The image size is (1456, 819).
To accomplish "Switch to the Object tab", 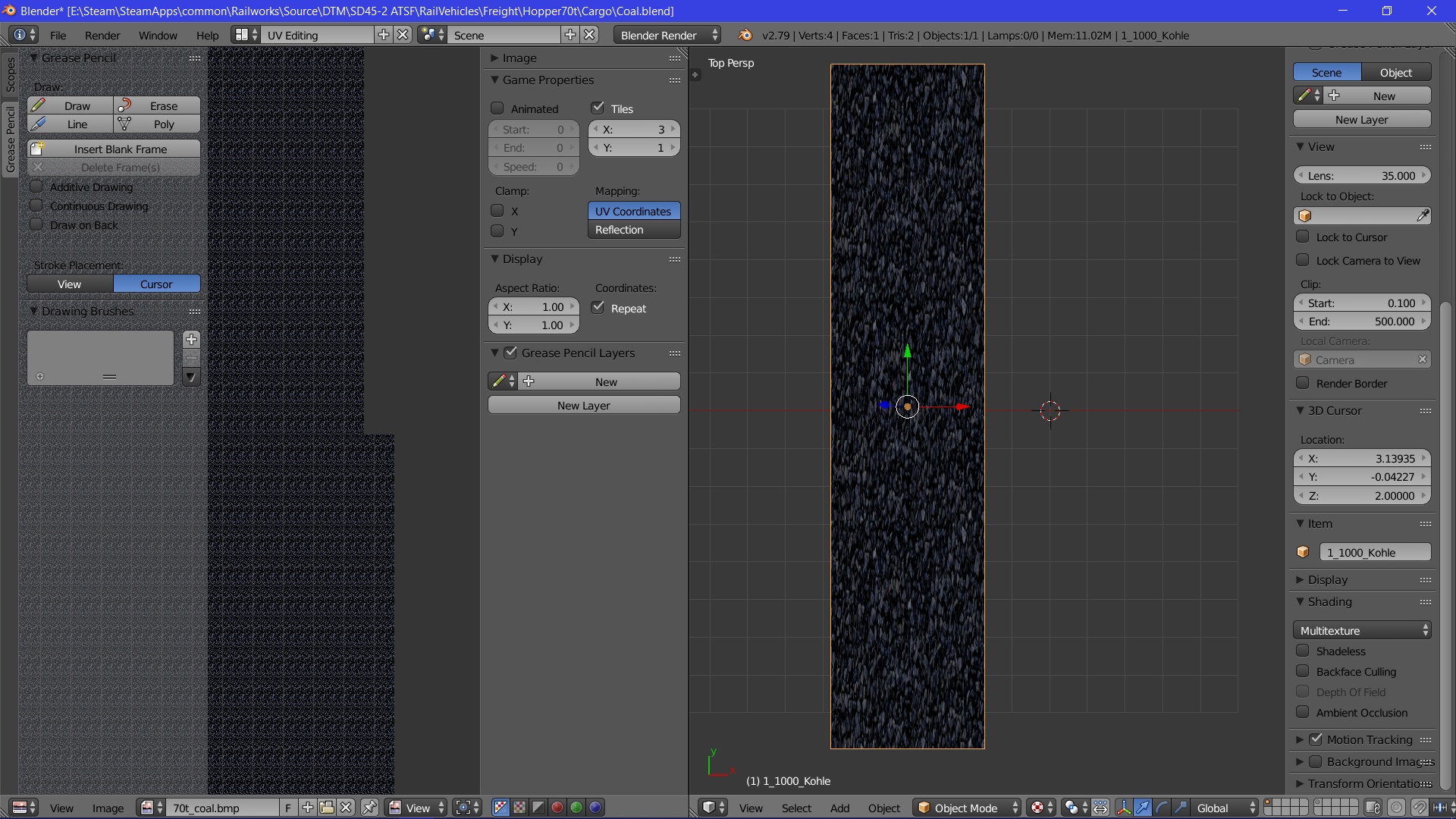I will pyautogui.click(x=1395, y=73).
